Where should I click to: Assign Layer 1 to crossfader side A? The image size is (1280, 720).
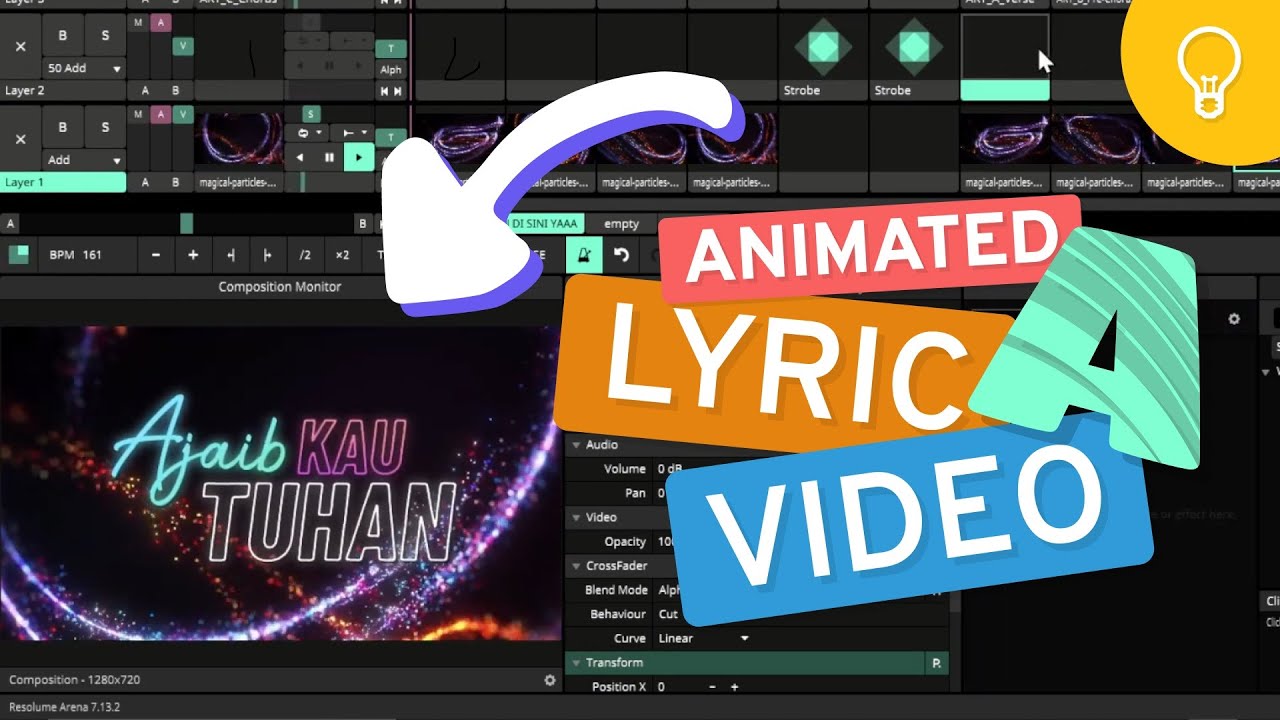[145, 182]
